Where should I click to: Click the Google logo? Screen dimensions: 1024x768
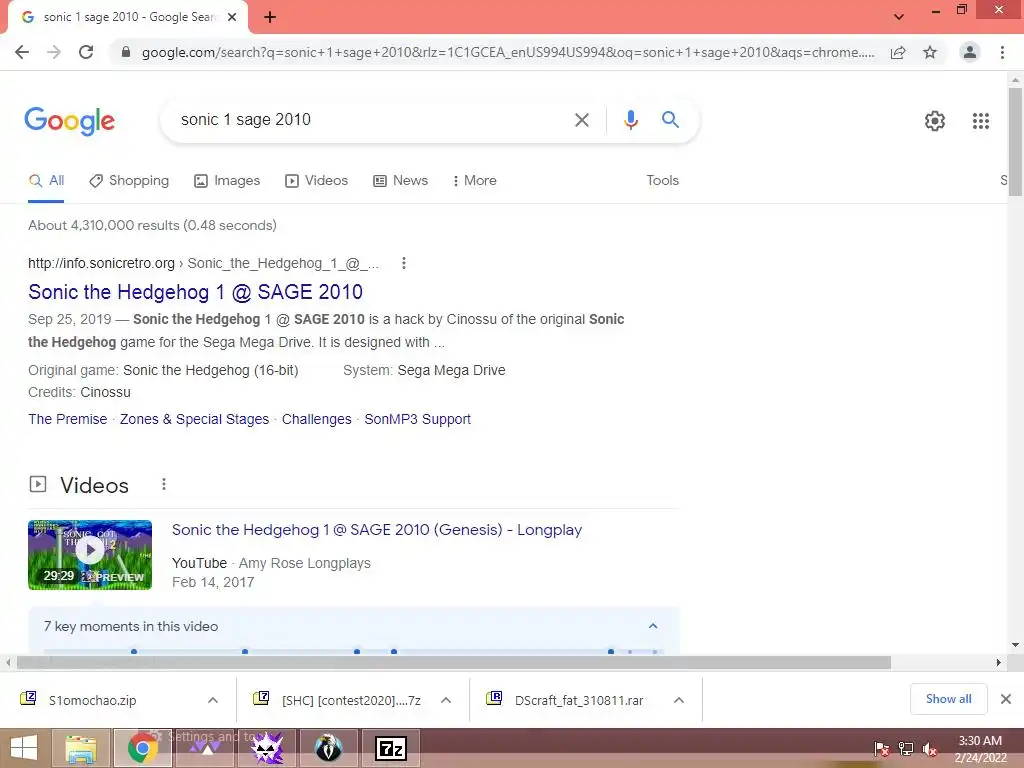[x=70, y=121]
